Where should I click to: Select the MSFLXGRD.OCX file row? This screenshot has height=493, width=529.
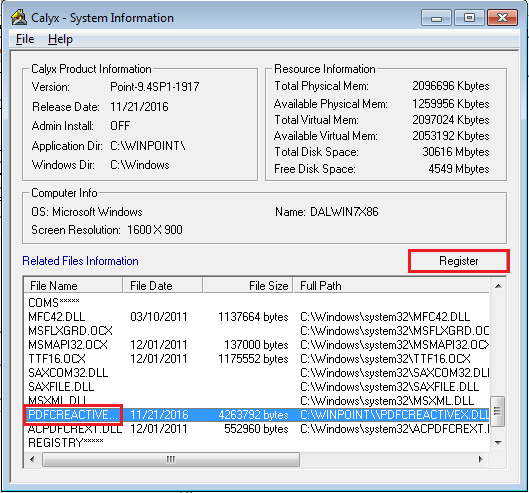coord(256,331)
